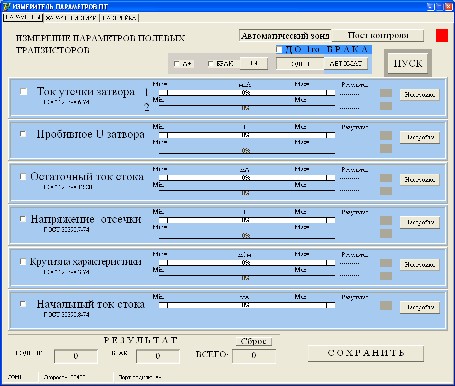
Task: Click the ПУСК button
Action: coord(408,63)
